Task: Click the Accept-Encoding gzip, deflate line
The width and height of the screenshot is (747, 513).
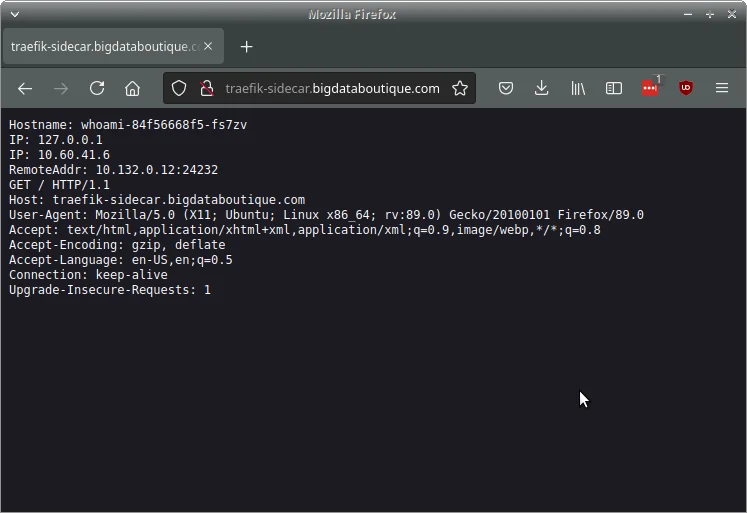Action: click(117, 245)
